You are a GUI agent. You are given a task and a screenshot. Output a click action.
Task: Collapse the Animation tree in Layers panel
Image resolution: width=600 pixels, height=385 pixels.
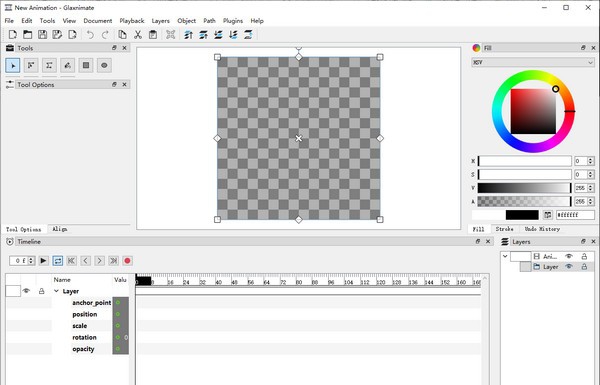(505, 256)
